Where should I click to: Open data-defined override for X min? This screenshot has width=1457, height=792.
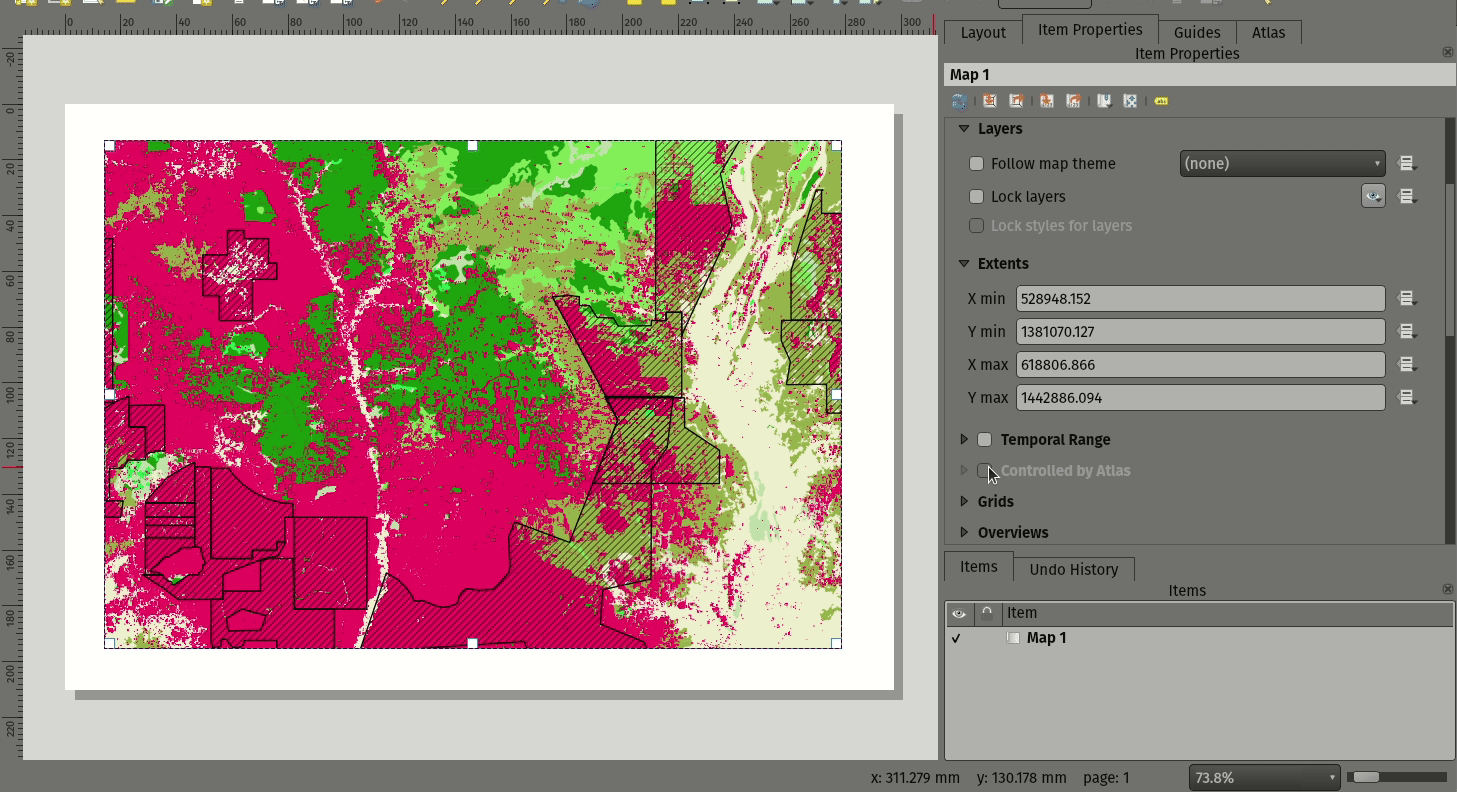pyautogui.click(x=1407, y=299)
